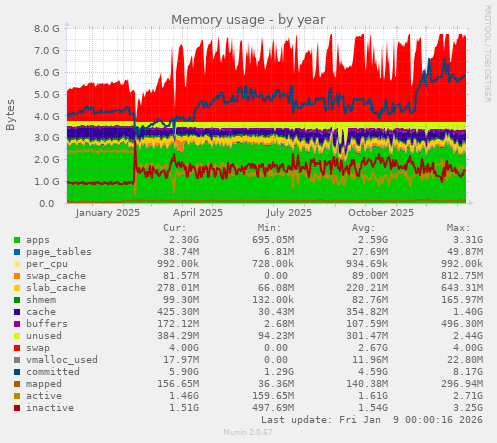The height and width of the screenshot is (443, 497).
Task: Click the 'page_tables' legend label
Action: pyautogui.click(x=59, y=252)
